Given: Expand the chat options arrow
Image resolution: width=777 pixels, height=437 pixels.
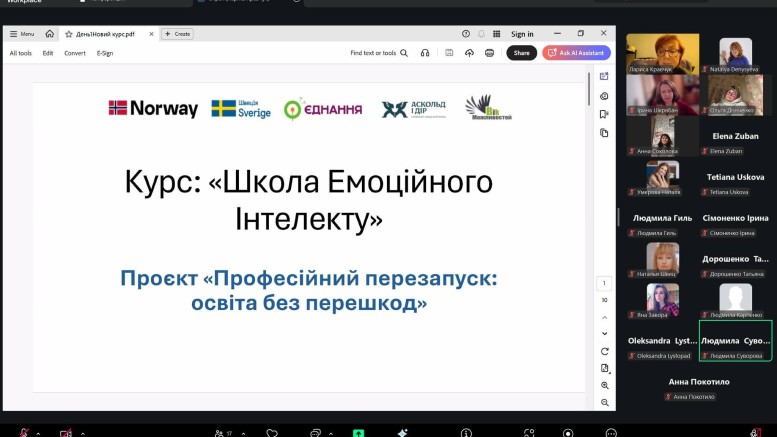Looking at the screenshot, I should (x=331, y=434).
